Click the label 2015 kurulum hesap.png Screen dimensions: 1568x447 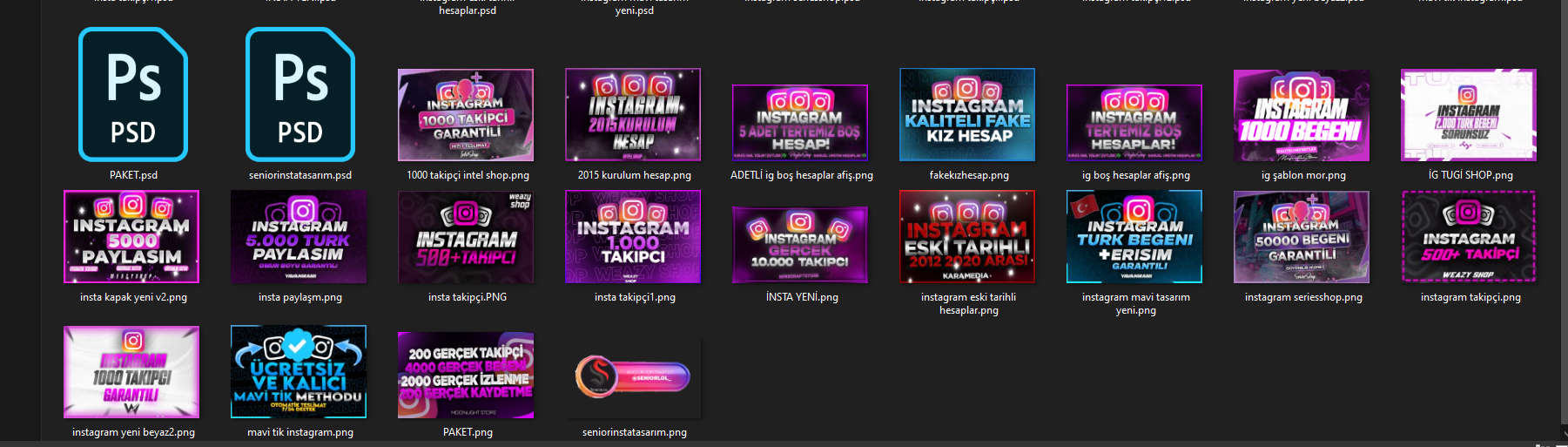click(x=635, y=175)
